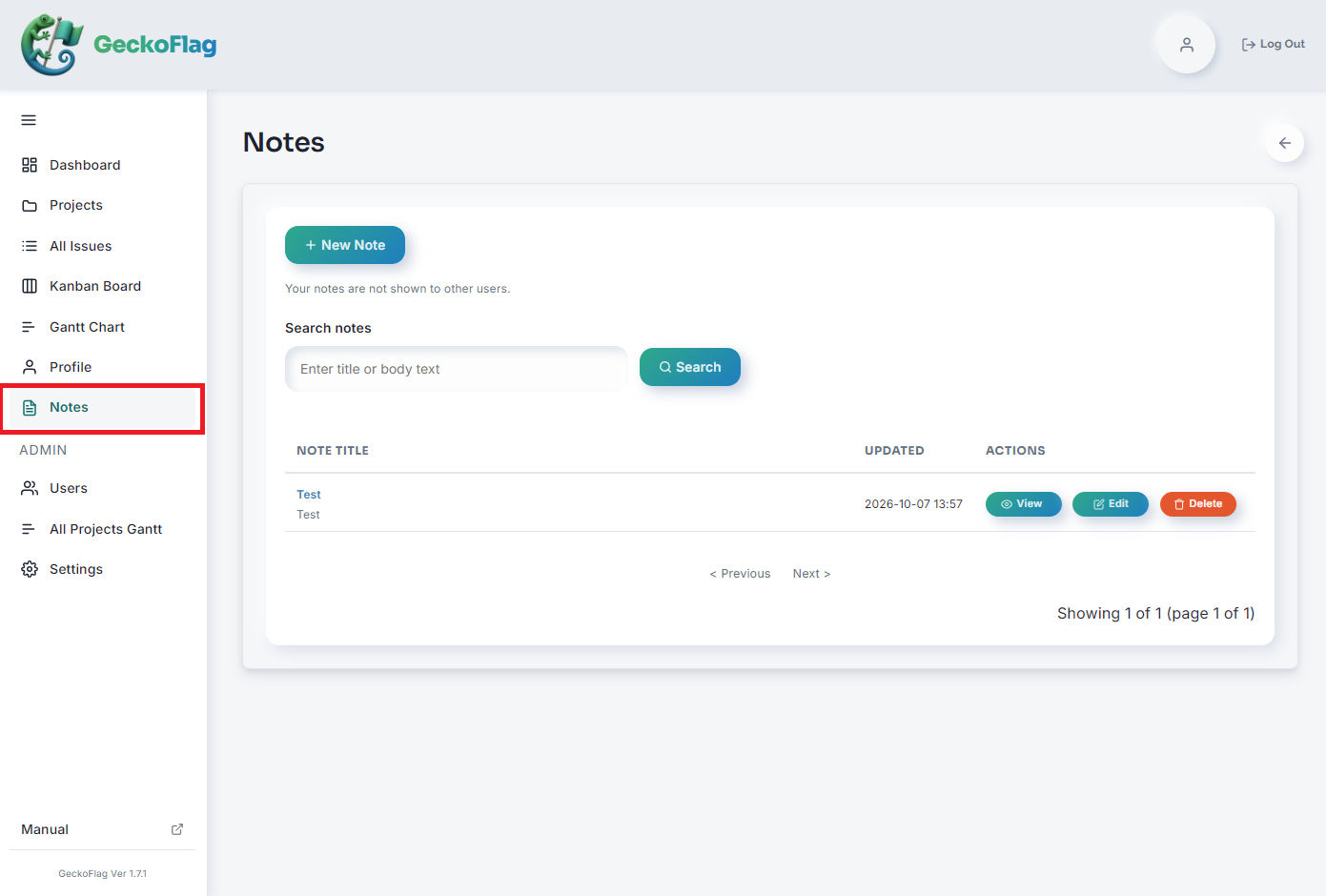Screen dimensions: 1326x896
Task: Click the Gantt Chart bars icon
Action: [30, 327]
